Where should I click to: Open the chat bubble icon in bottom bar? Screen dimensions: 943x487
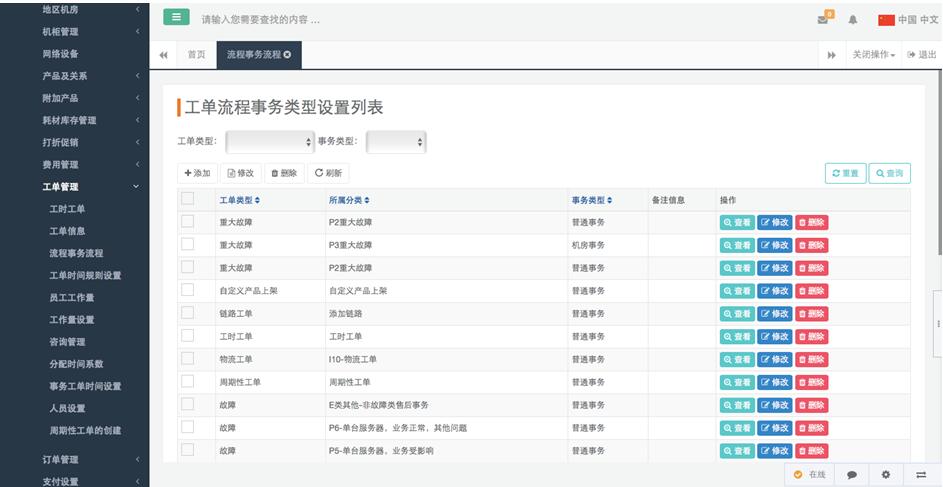tap(852, 474)
